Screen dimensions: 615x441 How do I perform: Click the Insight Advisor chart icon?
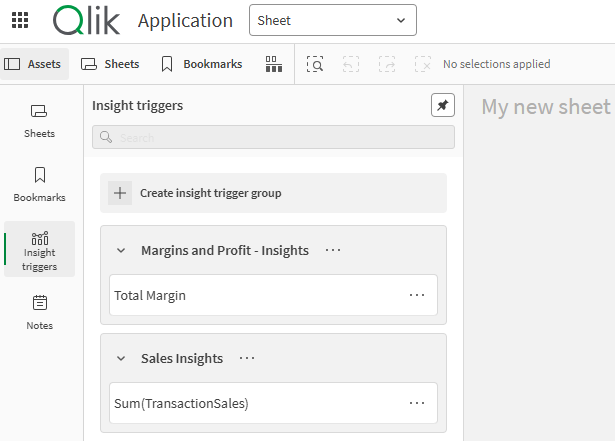[x=273, y=64]
